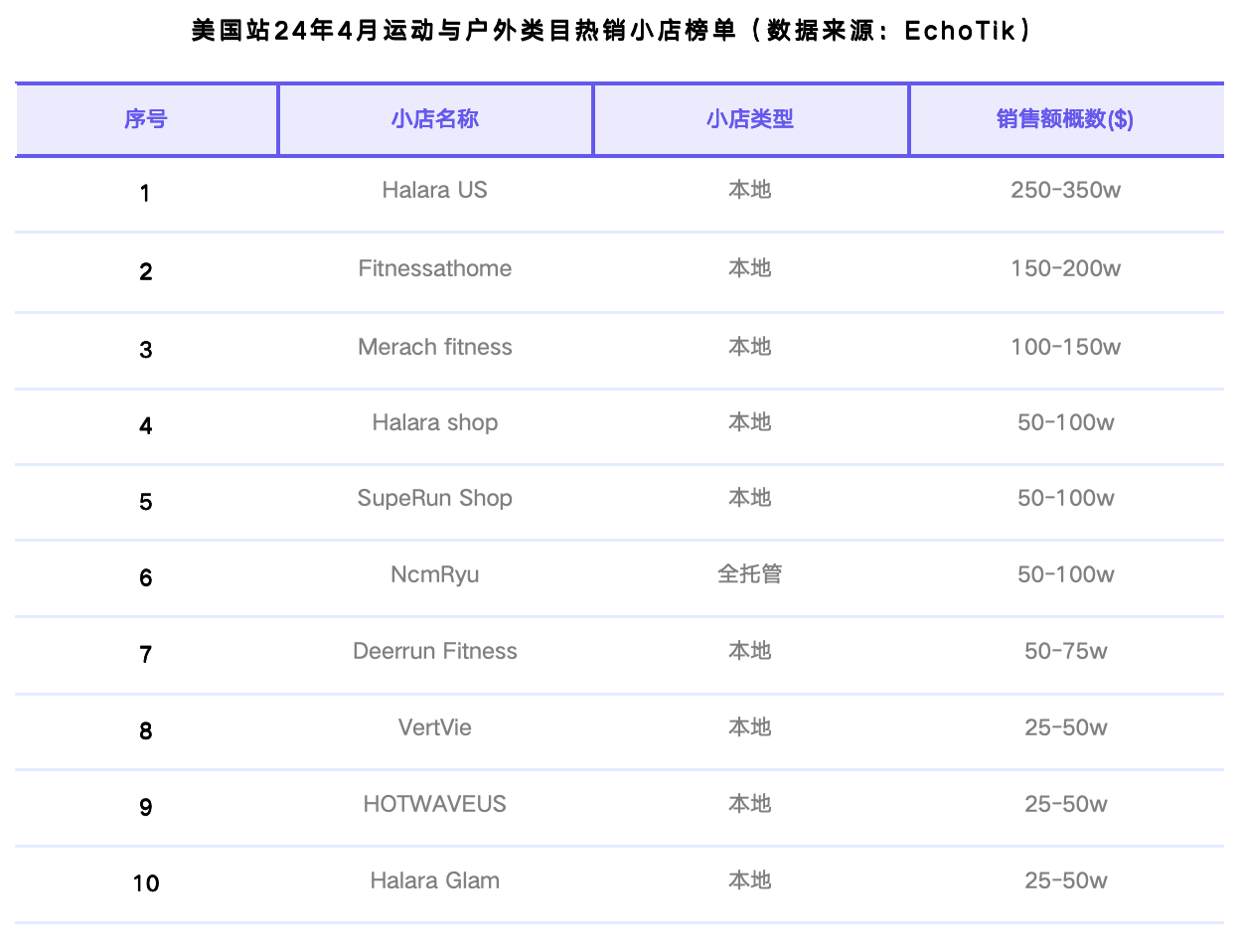Click the 销售额概数($) column header

[1065, 119]
